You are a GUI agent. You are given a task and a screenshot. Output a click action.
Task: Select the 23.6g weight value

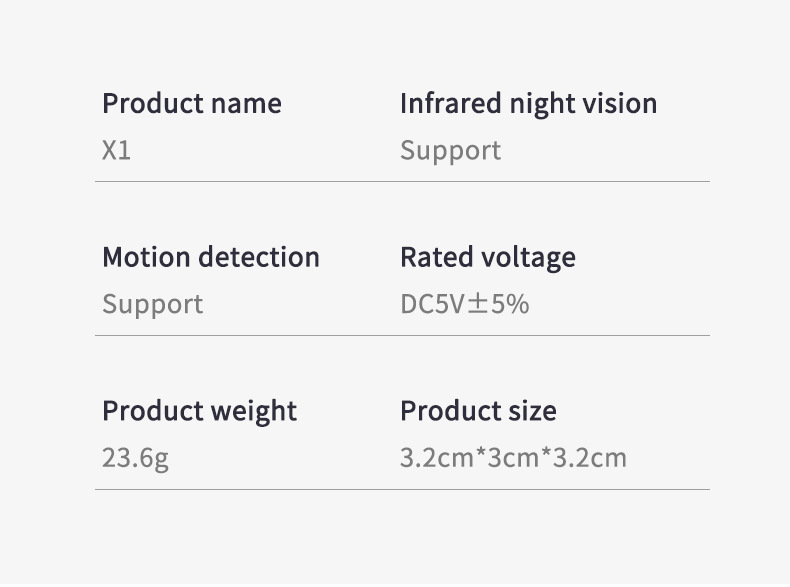tap(135, 458)
